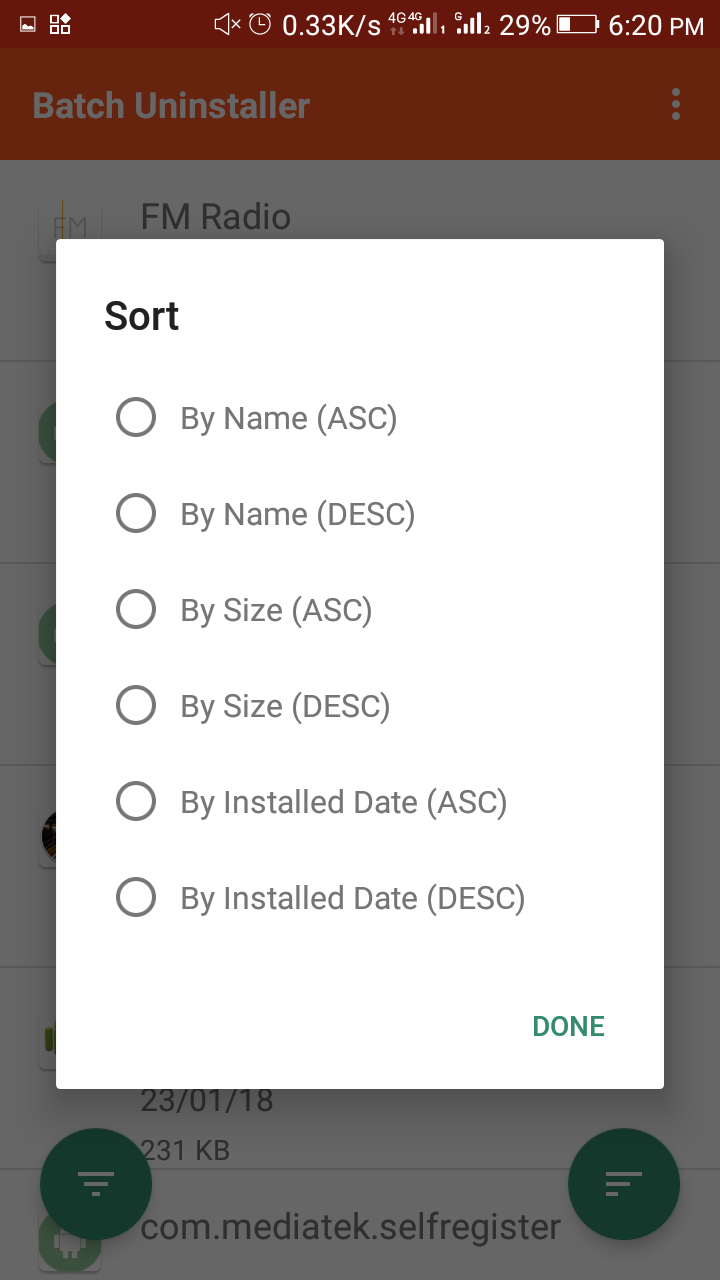
Task: Tap the com.mediatek.selfregister list item
Action: click(x=350, y=1226)
